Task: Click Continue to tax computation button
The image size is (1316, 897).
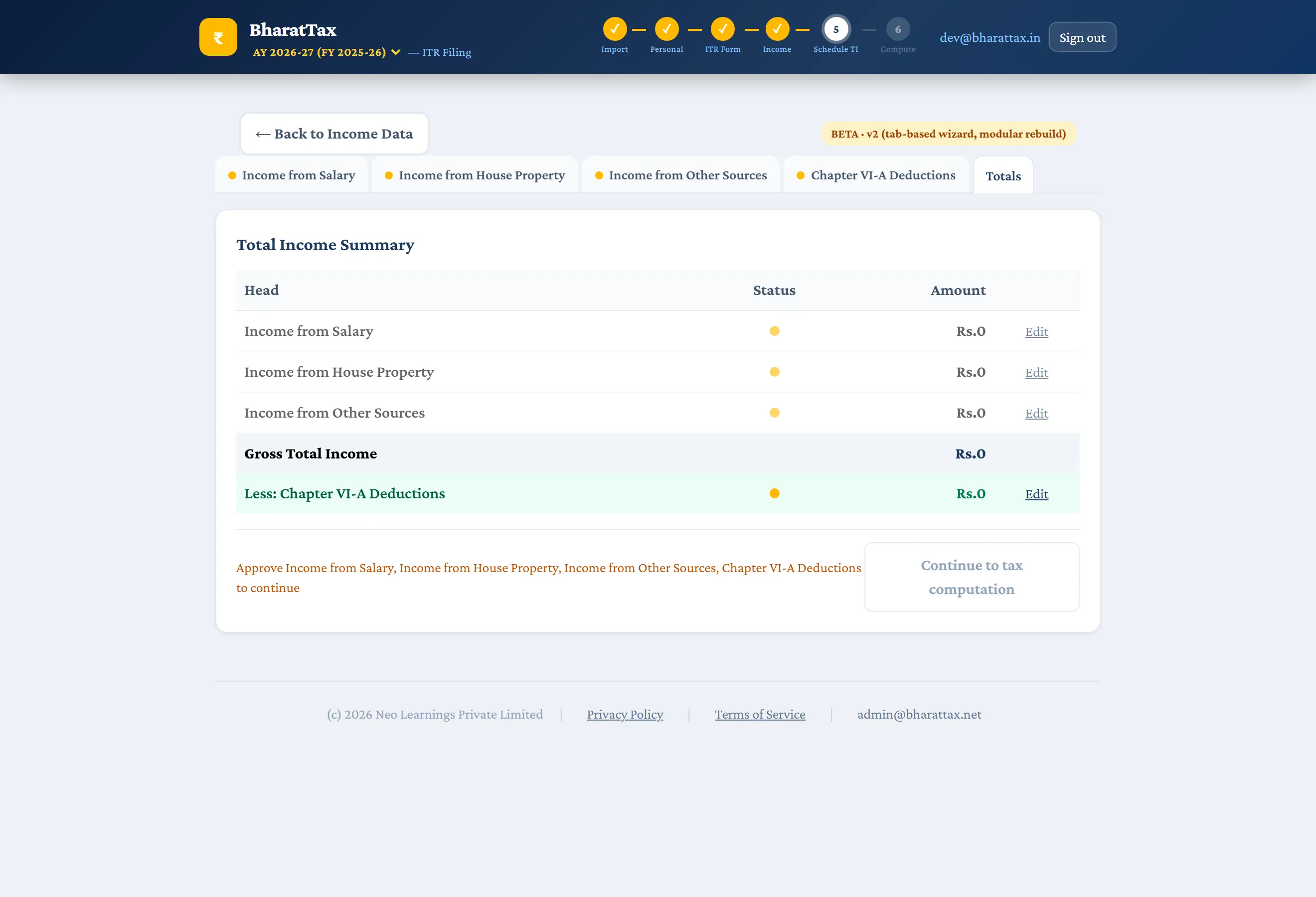Action: [972, 577]
